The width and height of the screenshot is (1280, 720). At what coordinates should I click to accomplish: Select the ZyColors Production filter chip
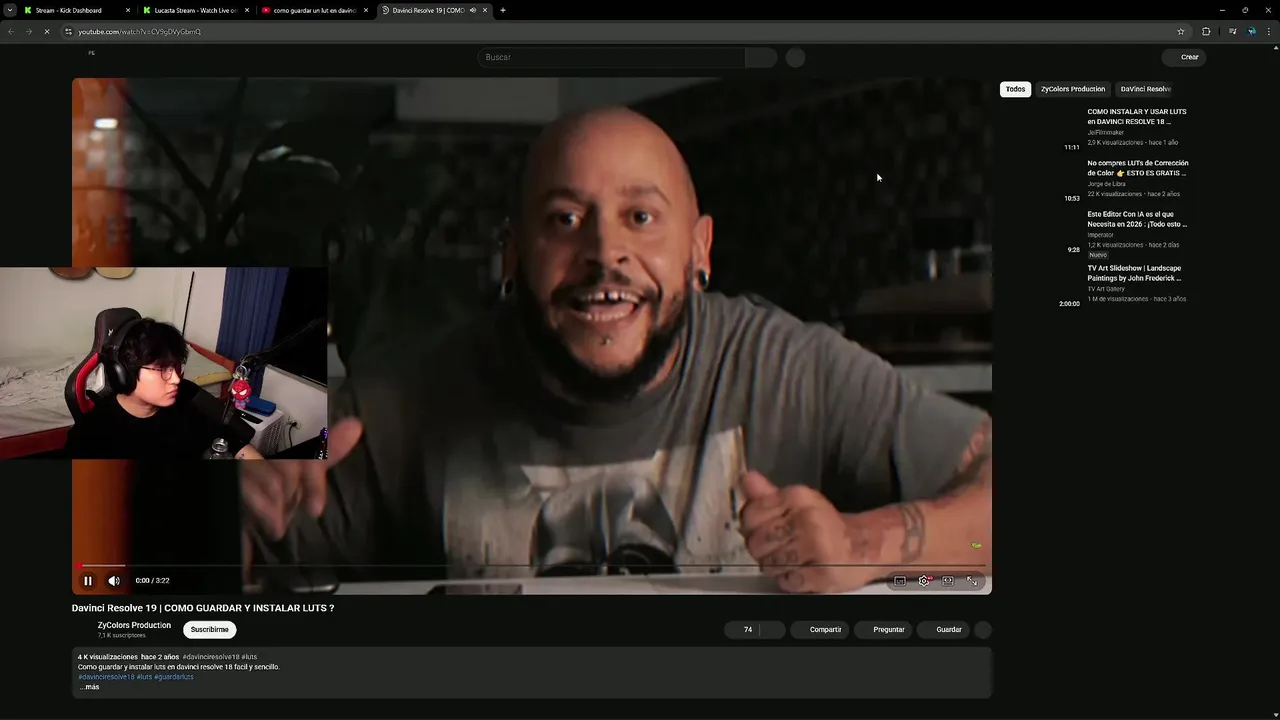pyautogui.click(x=1073, y=89)
